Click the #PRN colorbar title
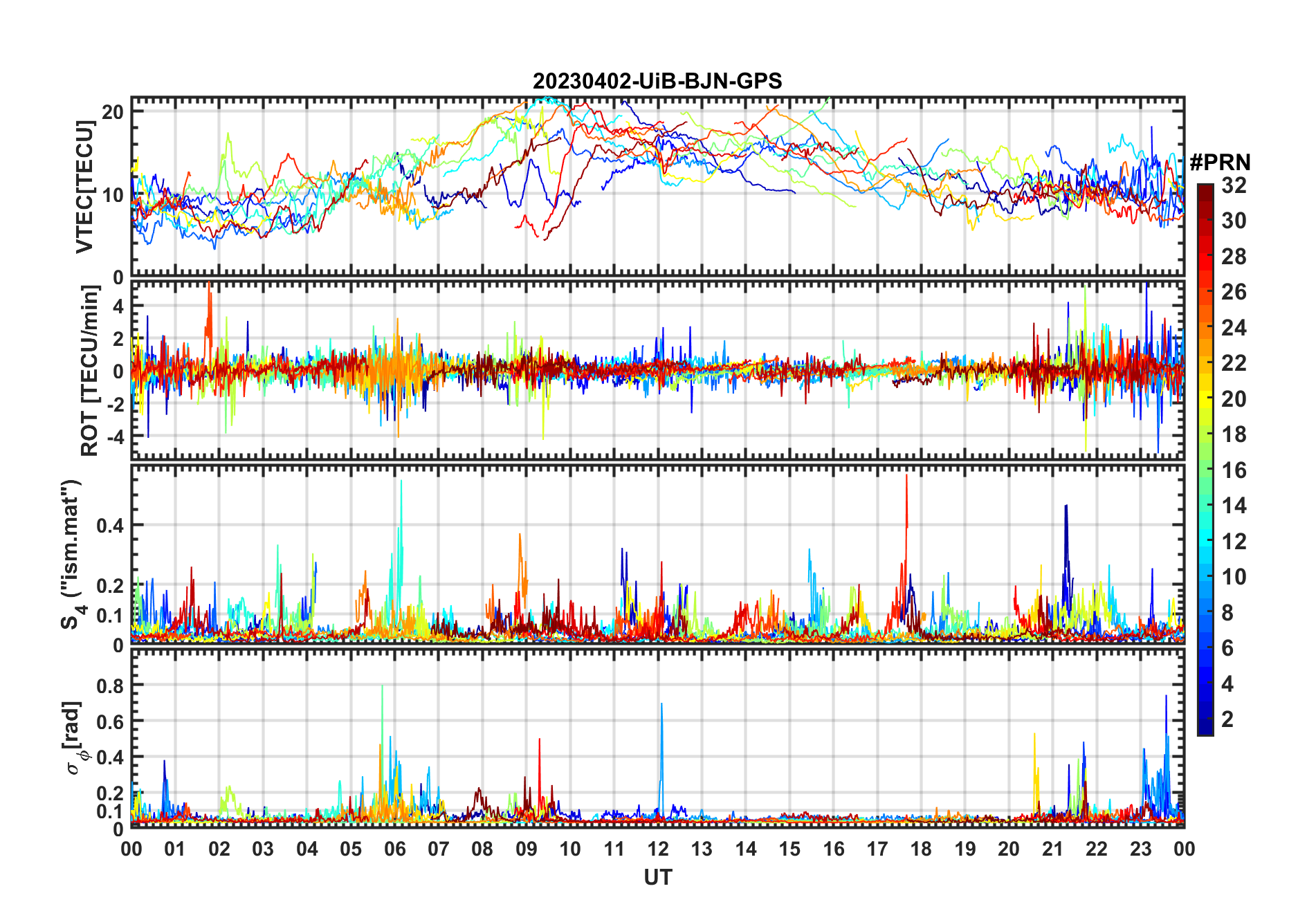 pos(1220,163)
